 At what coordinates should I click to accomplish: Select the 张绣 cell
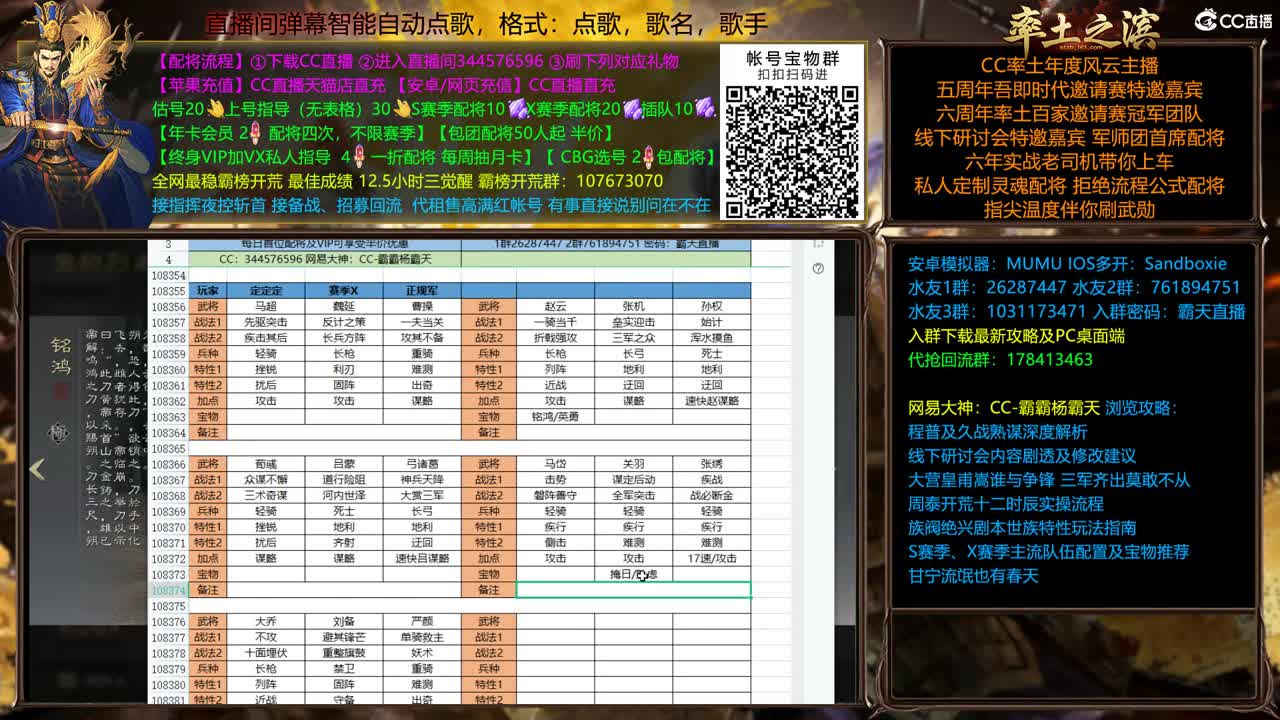pos(712,464)
